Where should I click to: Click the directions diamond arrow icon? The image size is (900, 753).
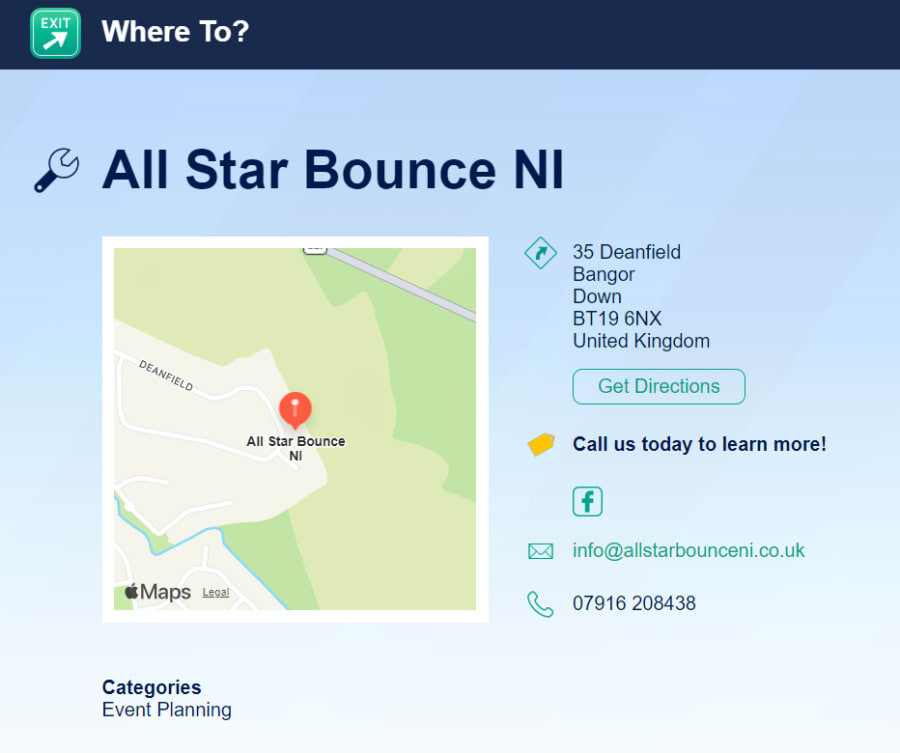540,253
